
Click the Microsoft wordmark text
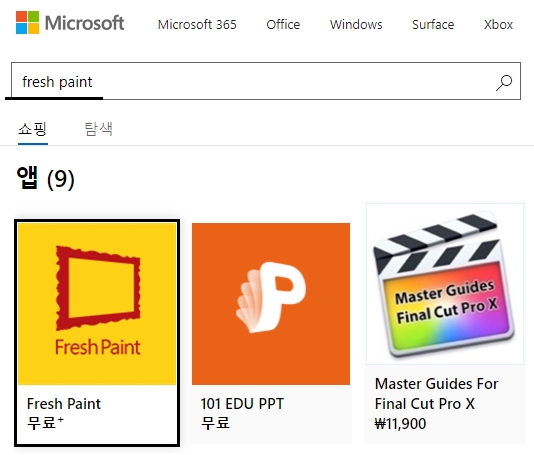tap(84, 23)
